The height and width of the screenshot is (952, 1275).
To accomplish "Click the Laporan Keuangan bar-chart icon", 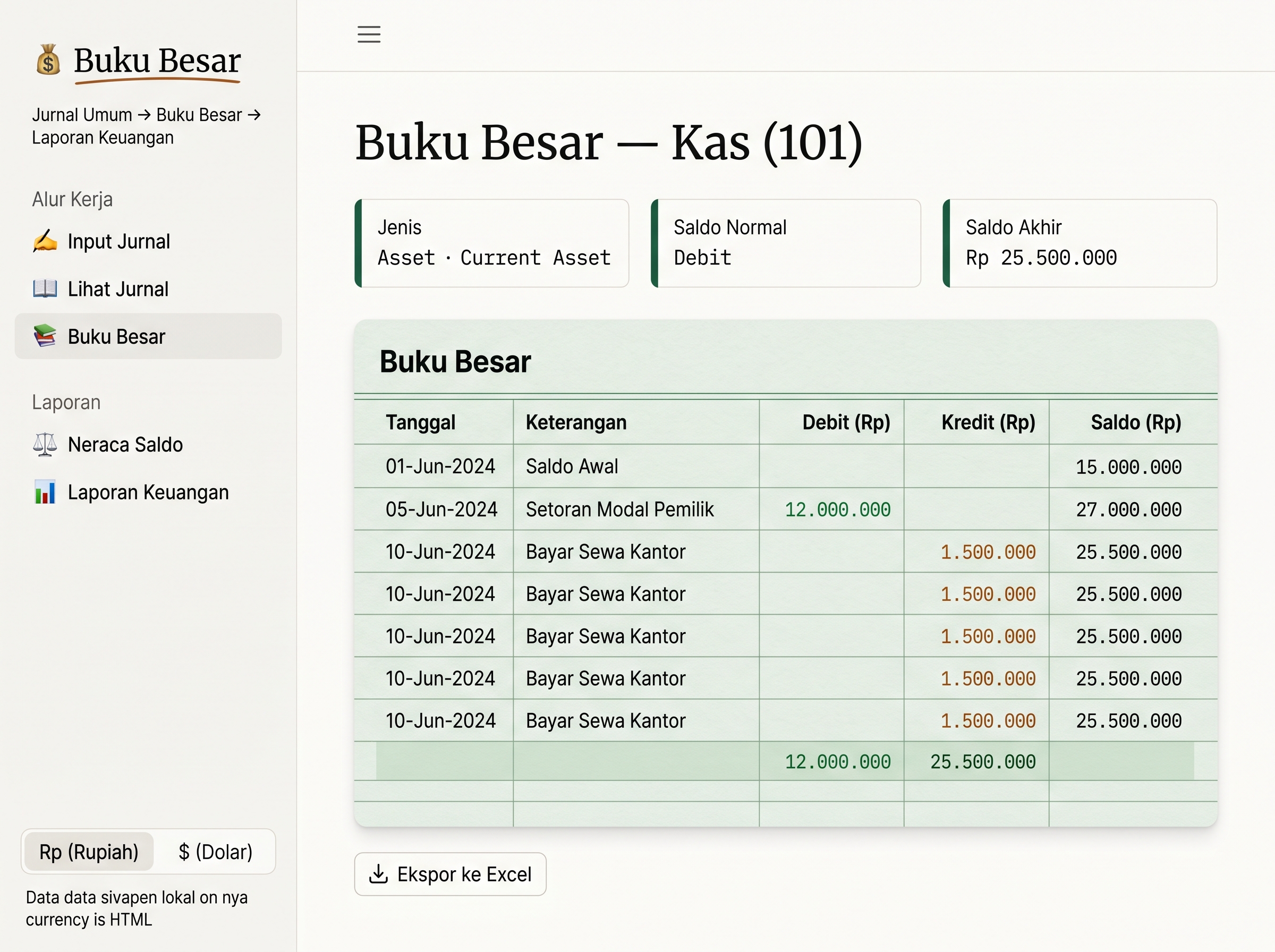I will pyautogui.click(x=45, y=492).
